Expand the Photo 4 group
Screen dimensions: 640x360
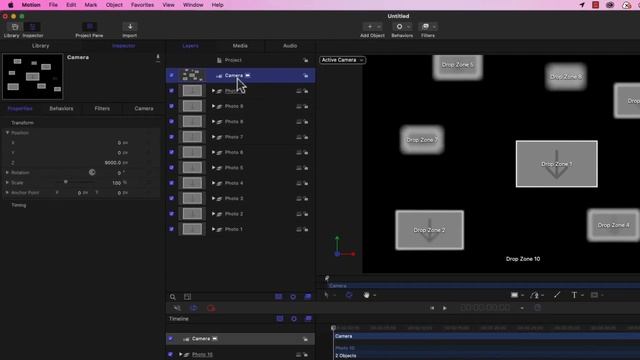[x=213, y=183]
